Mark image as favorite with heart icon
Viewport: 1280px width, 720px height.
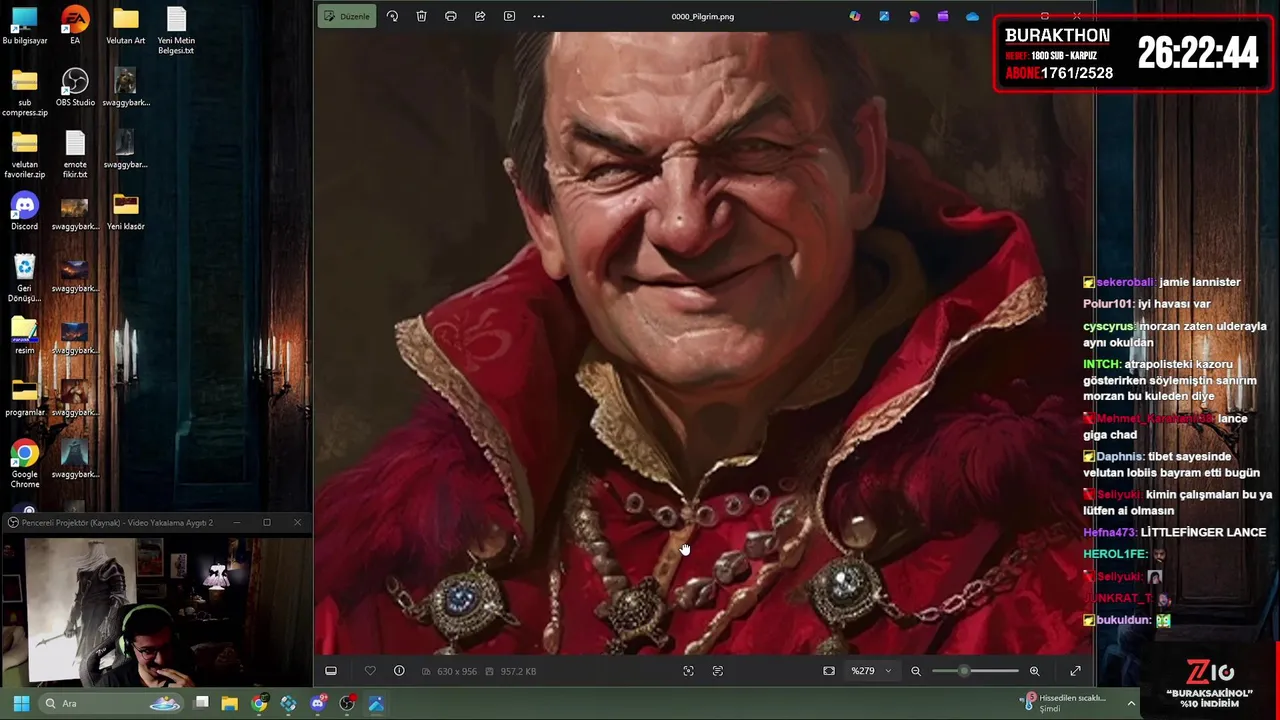370,671
